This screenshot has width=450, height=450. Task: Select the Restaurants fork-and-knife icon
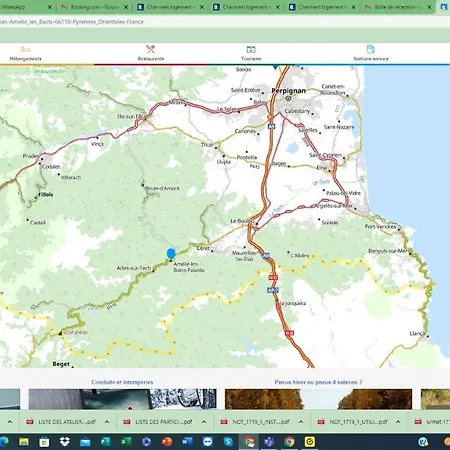[x=151, y=49]
